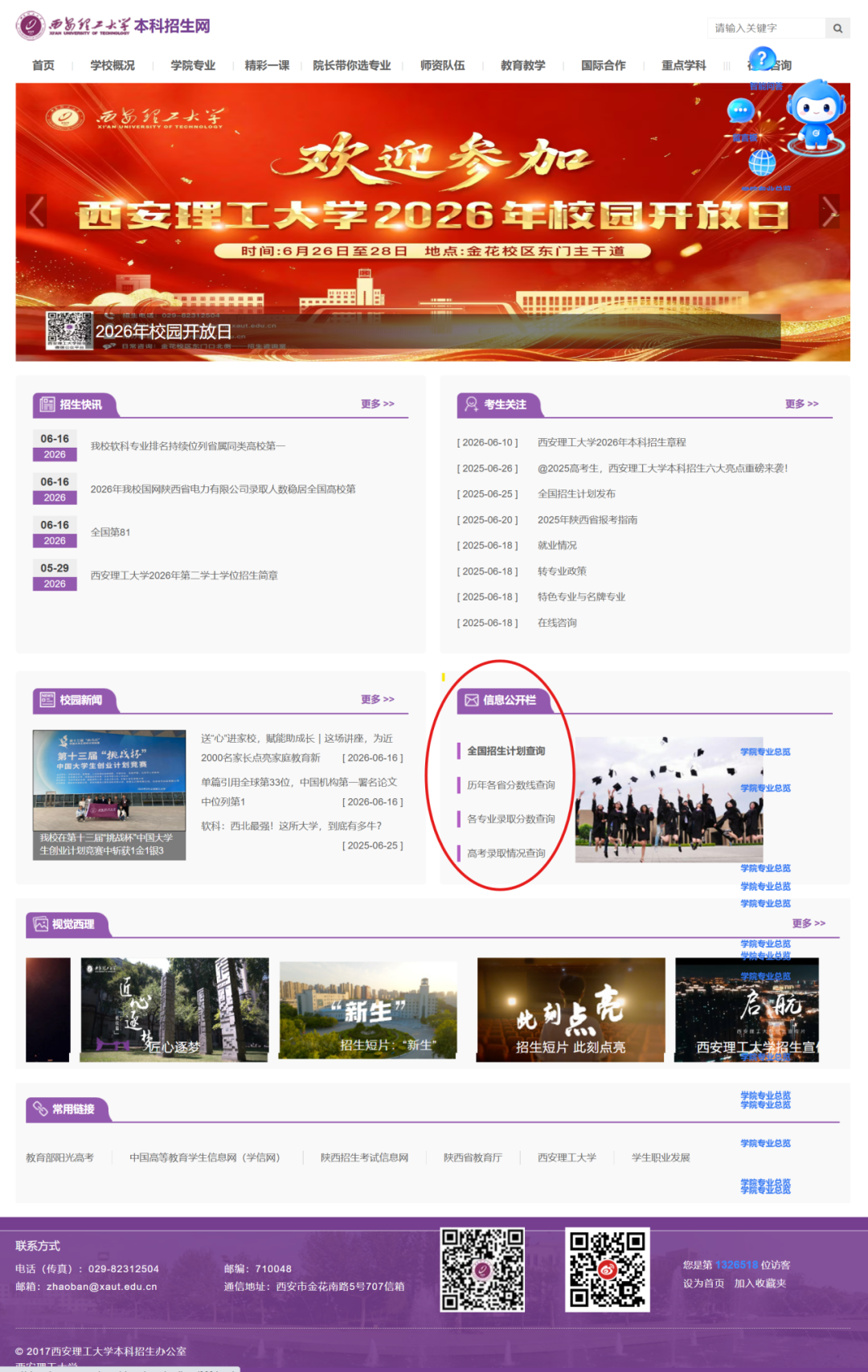This screenshot has width=868, height=1372.
Task: Click the 视觉西理 picture icon
Action: [x=40, y=924]
